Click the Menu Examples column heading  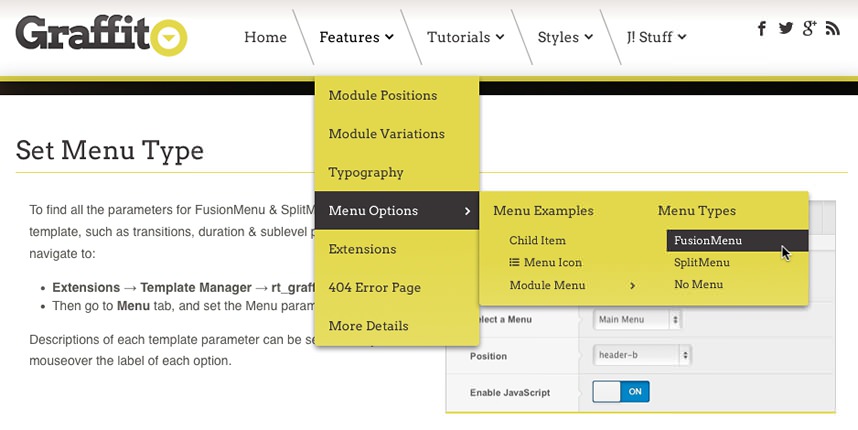[543, 211]
